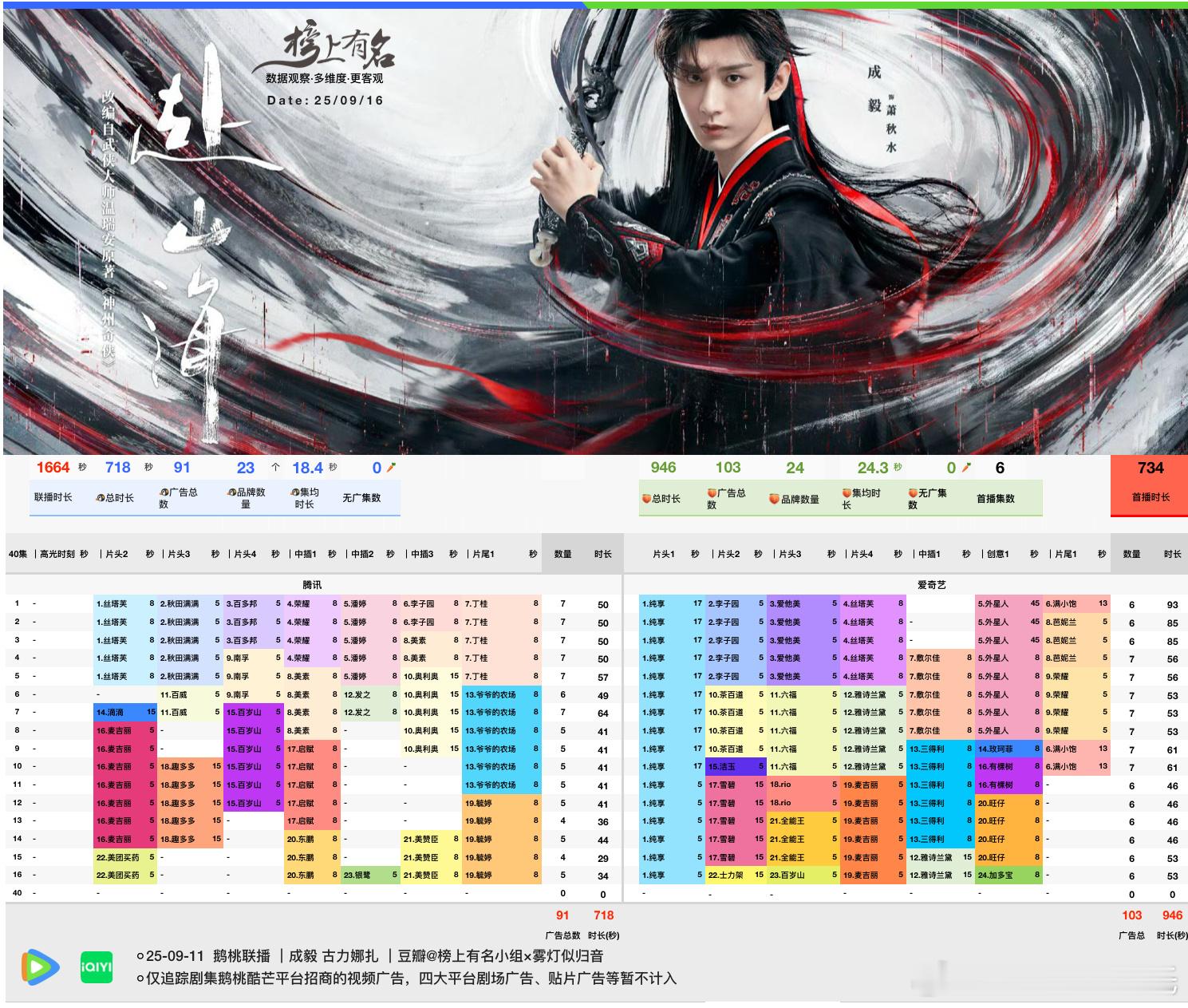Click the 11.百威 cell in row 7

click(x=190, y=712)
